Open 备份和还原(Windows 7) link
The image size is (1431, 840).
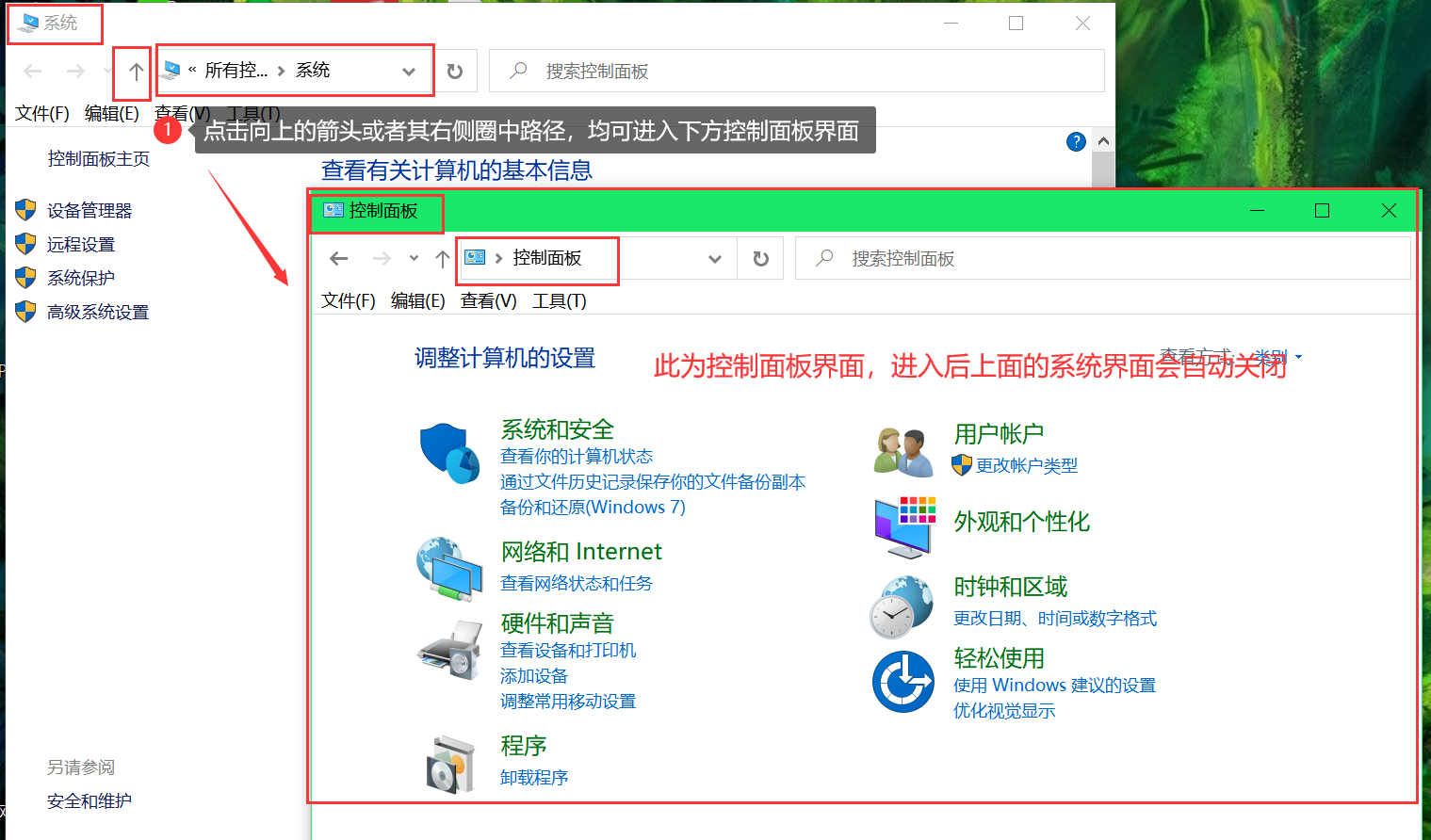[593, 507]
